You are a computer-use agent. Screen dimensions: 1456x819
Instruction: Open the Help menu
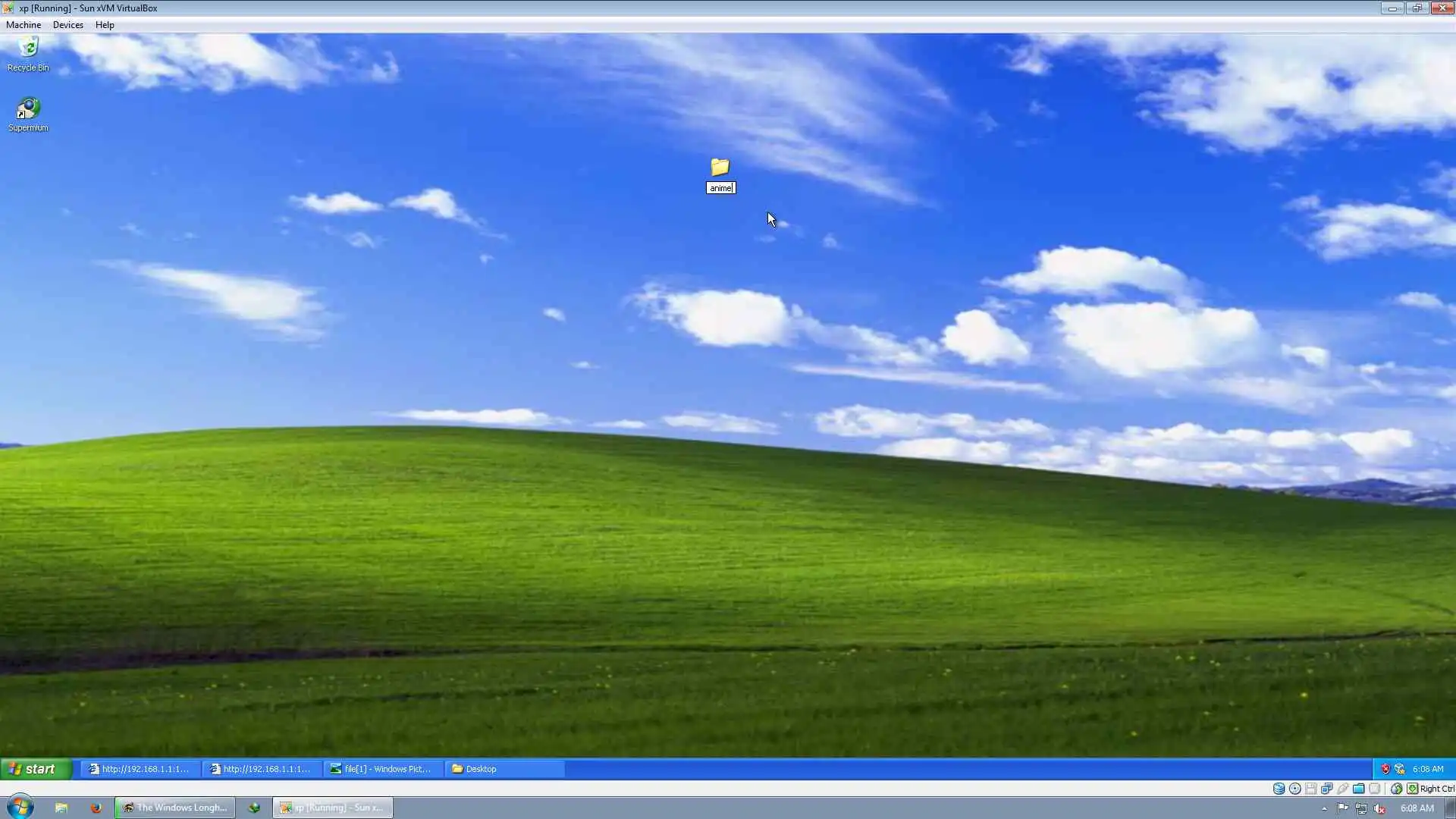tap(105, 25)
